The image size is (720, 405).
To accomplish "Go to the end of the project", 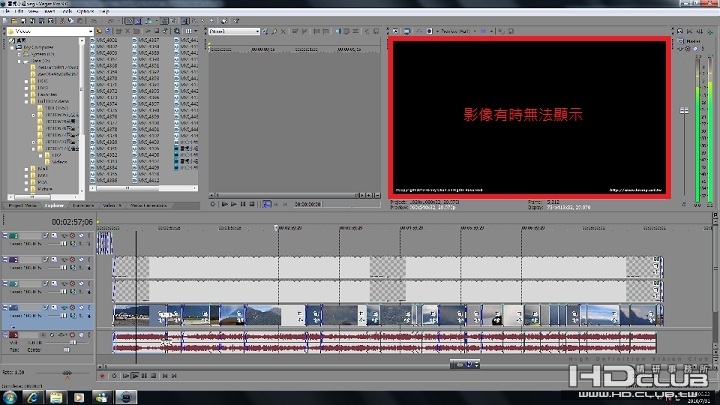I will pyautogui.click(x=174, y=376).
